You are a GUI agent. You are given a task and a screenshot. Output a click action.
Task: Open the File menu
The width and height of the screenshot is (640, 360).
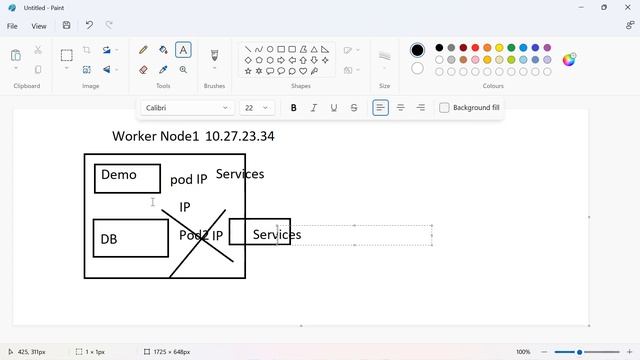(12, 26)
